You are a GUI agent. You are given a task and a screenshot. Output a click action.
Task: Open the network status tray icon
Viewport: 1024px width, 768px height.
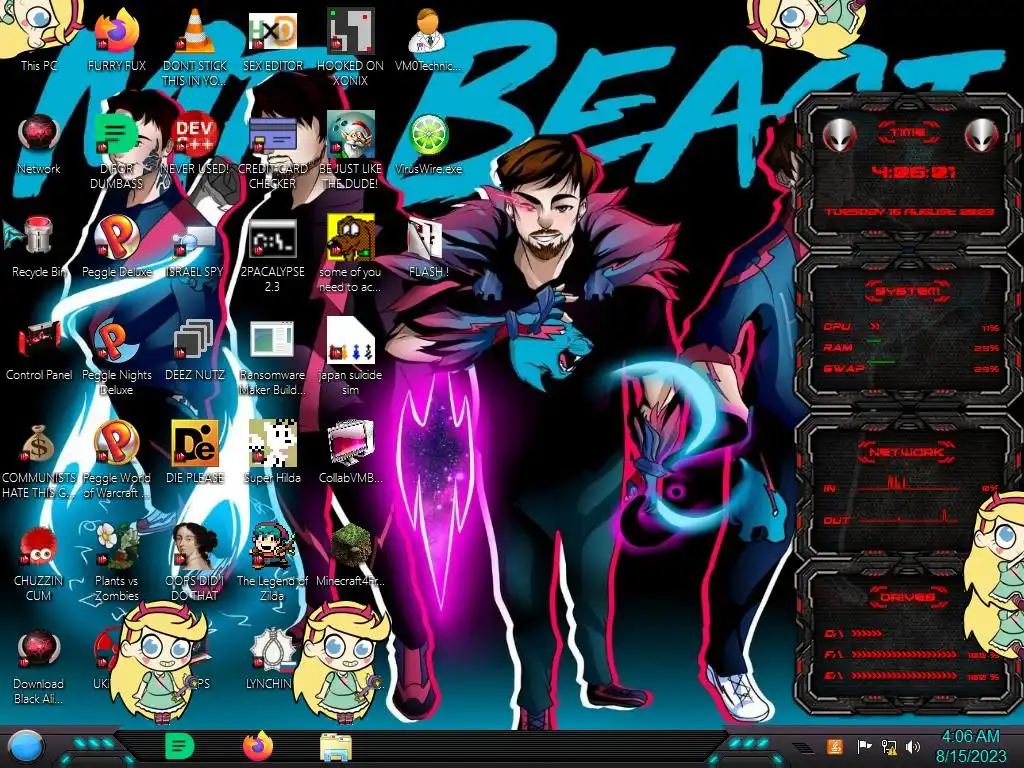[x=889, y=746]
